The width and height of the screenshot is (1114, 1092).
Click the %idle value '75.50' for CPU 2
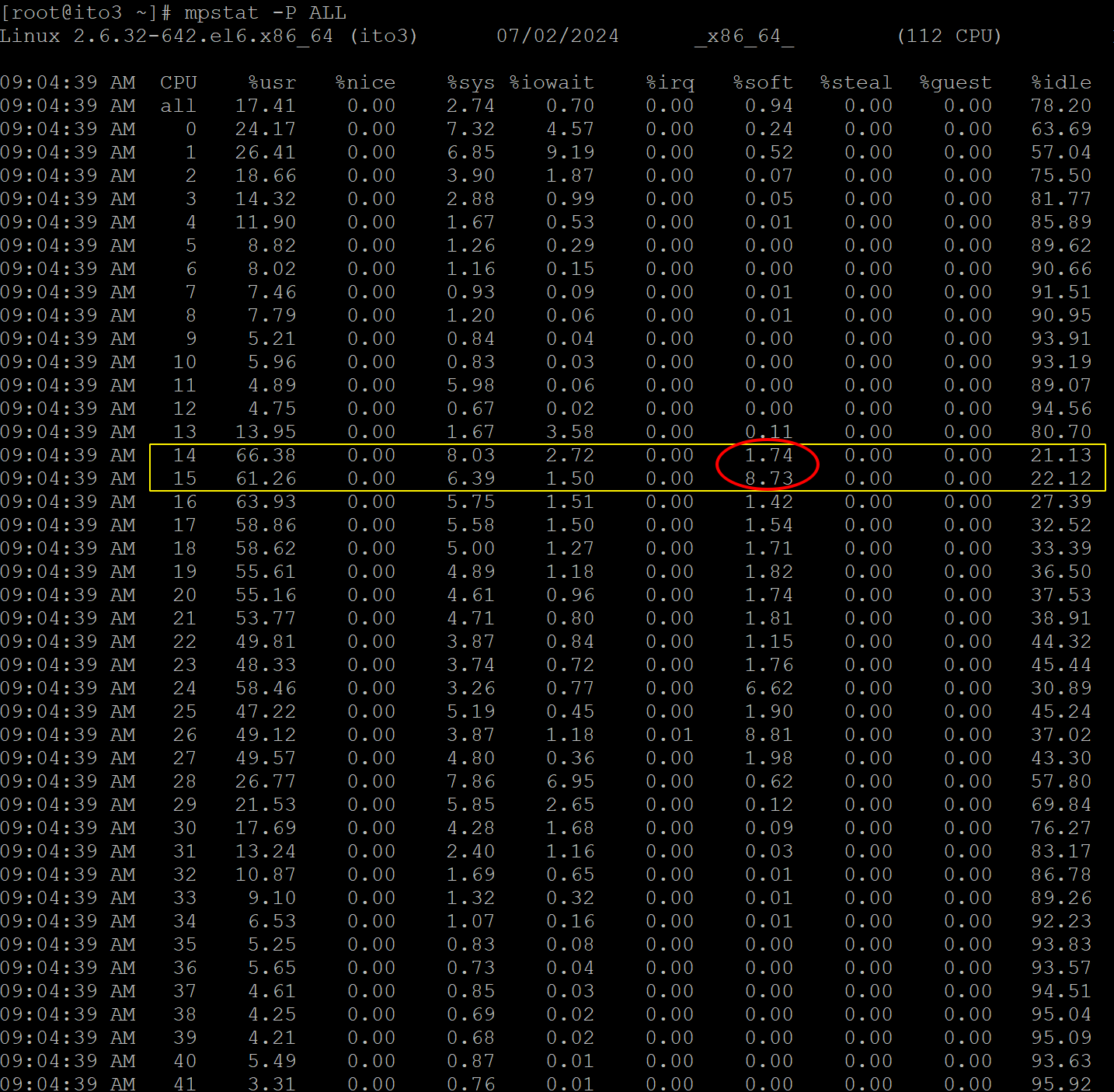(1061, 176)
